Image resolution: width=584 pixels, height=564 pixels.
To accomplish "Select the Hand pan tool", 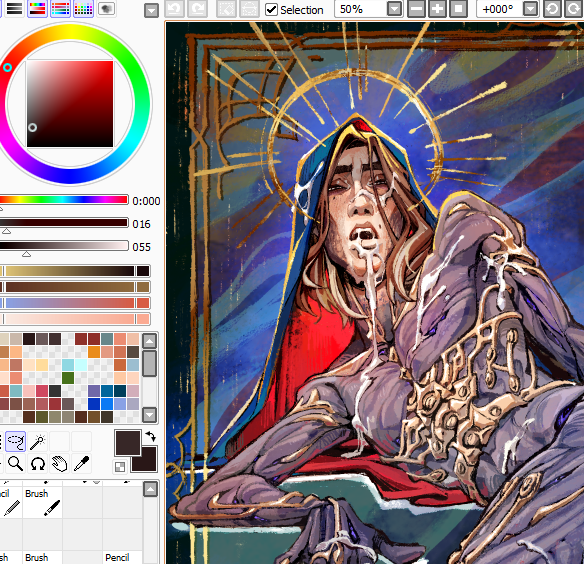I will pyautogui.click(x=59, y=464).
